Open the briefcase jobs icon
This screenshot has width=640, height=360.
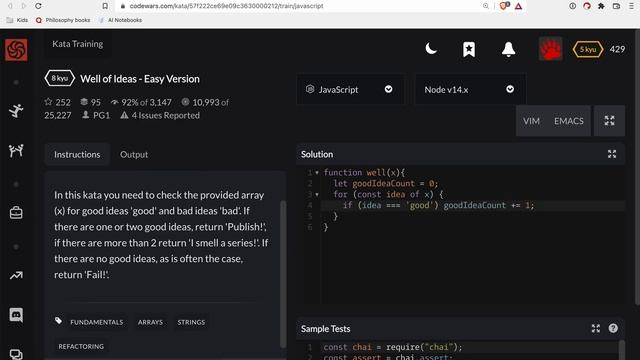pyautogui.click(x=16, y=213)
